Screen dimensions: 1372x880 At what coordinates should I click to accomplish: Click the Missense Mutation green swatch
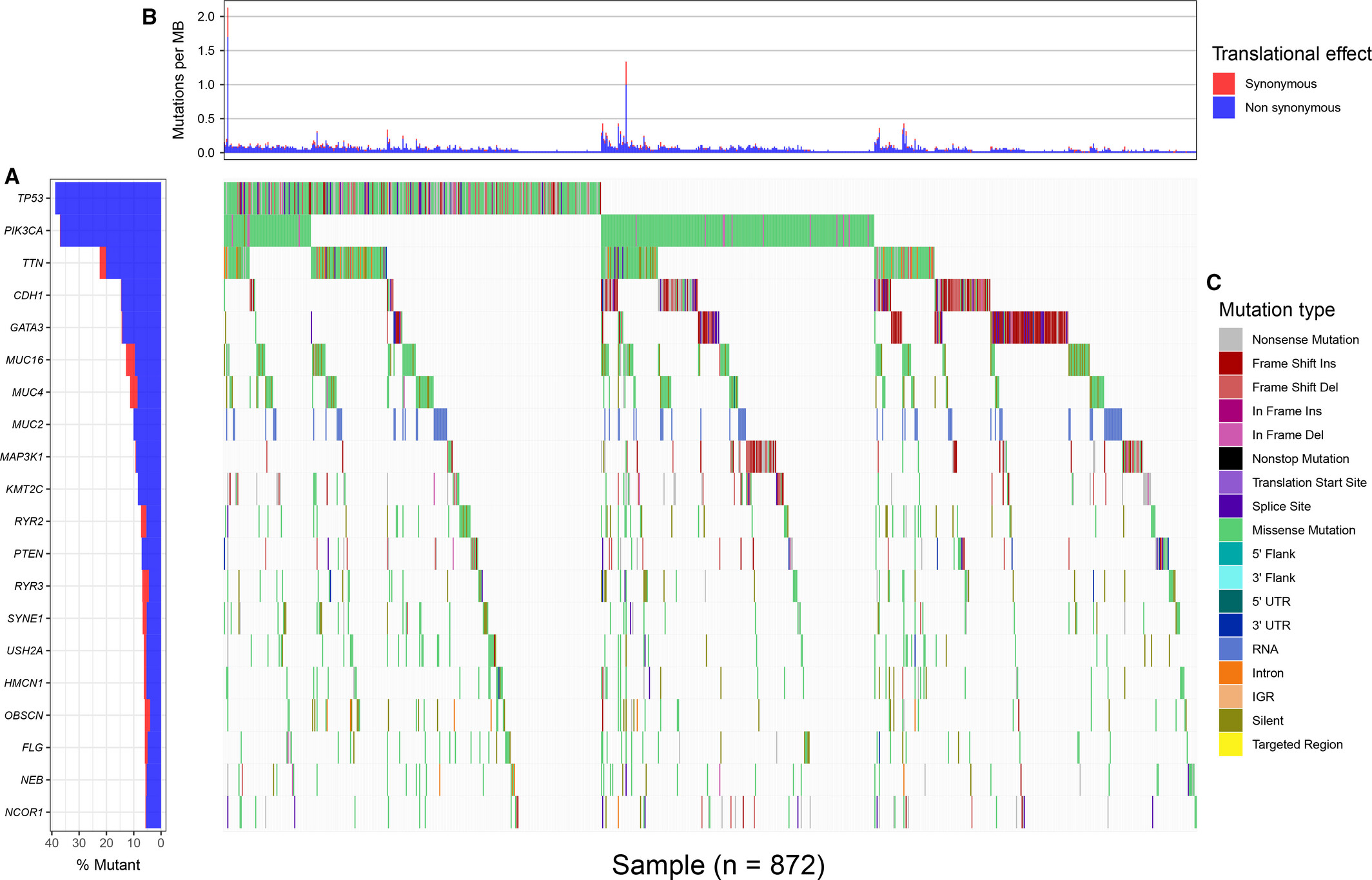1230,531
